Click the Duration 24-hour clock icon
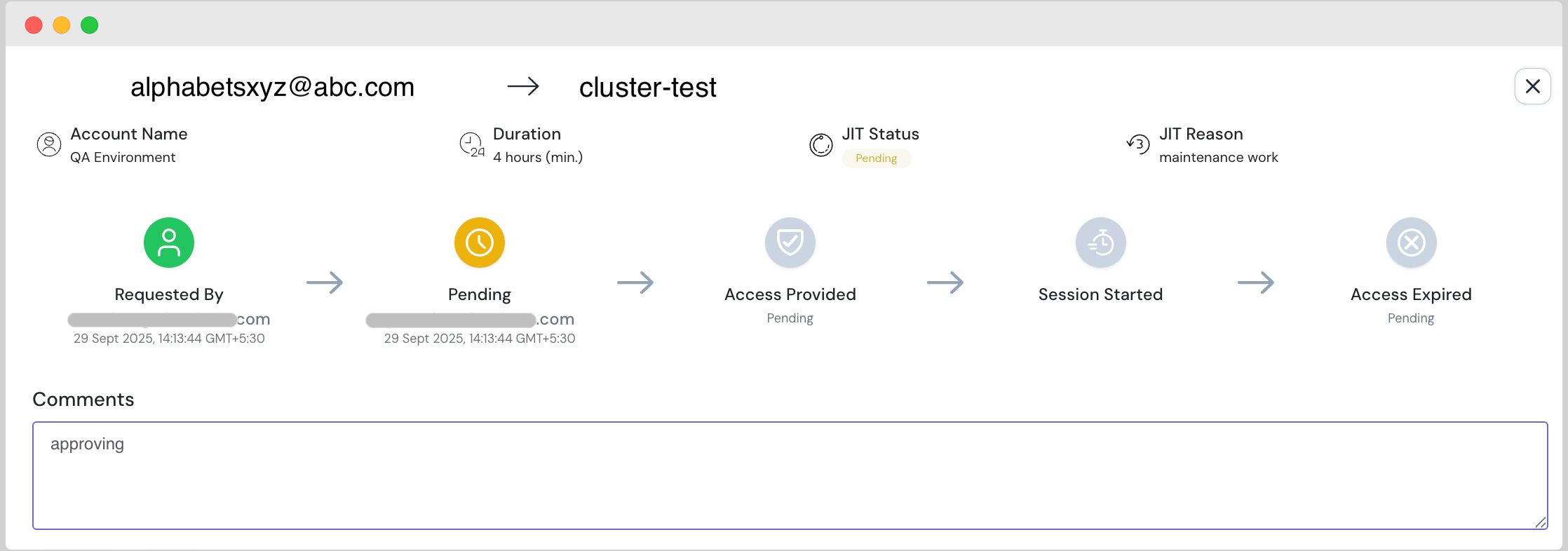The width and height of the screenshot is (1568, 551). 471,144
